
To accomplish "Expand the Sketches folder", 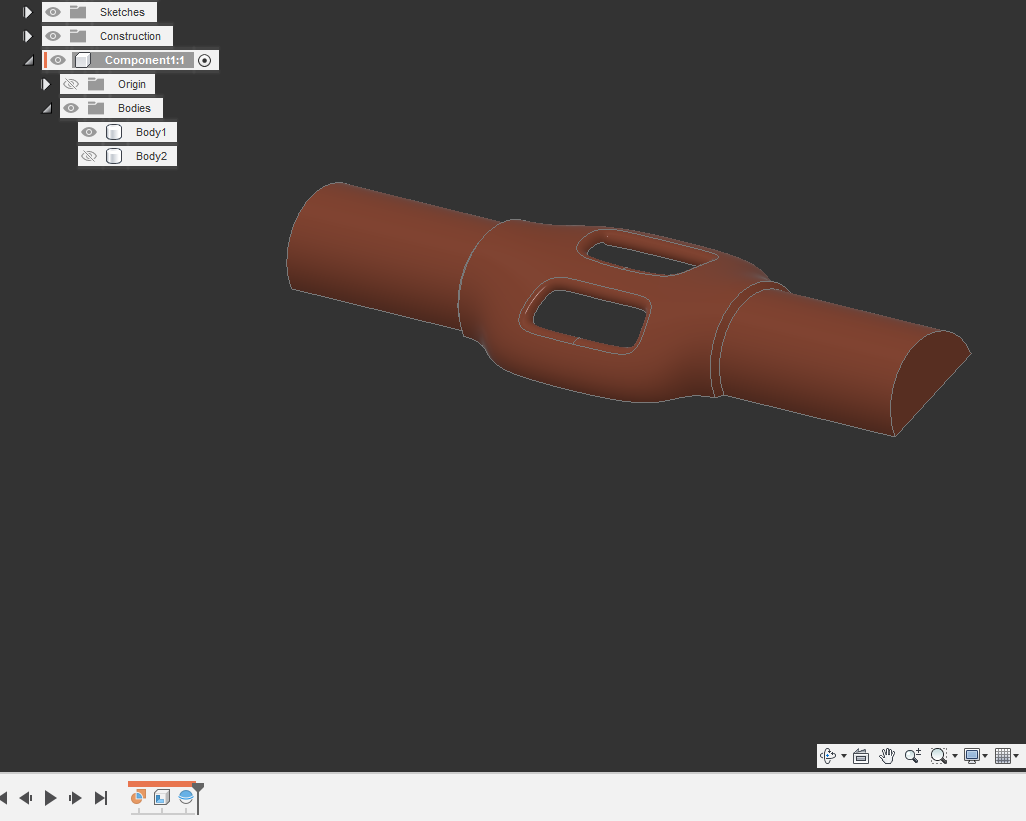I will click(26, 11).
